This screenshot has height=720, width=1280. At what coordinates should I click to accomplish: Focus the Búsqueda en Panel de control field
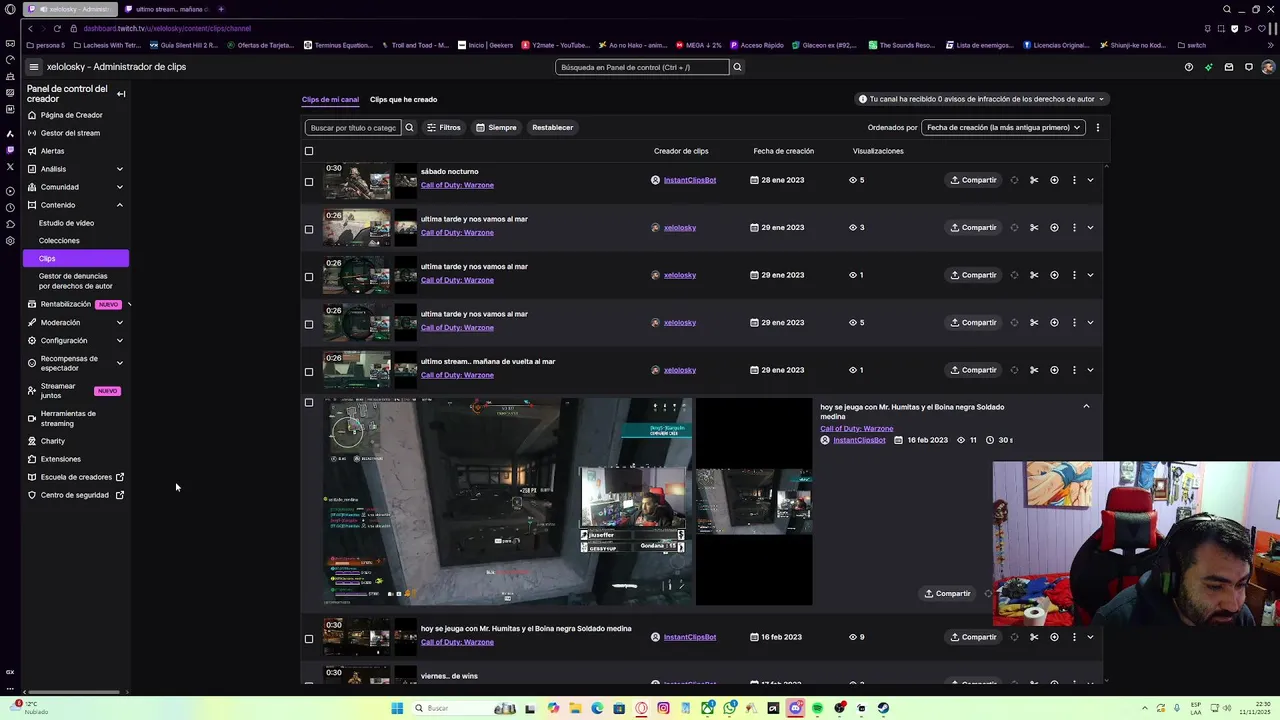pyautogui.click(x=642, y=67)
